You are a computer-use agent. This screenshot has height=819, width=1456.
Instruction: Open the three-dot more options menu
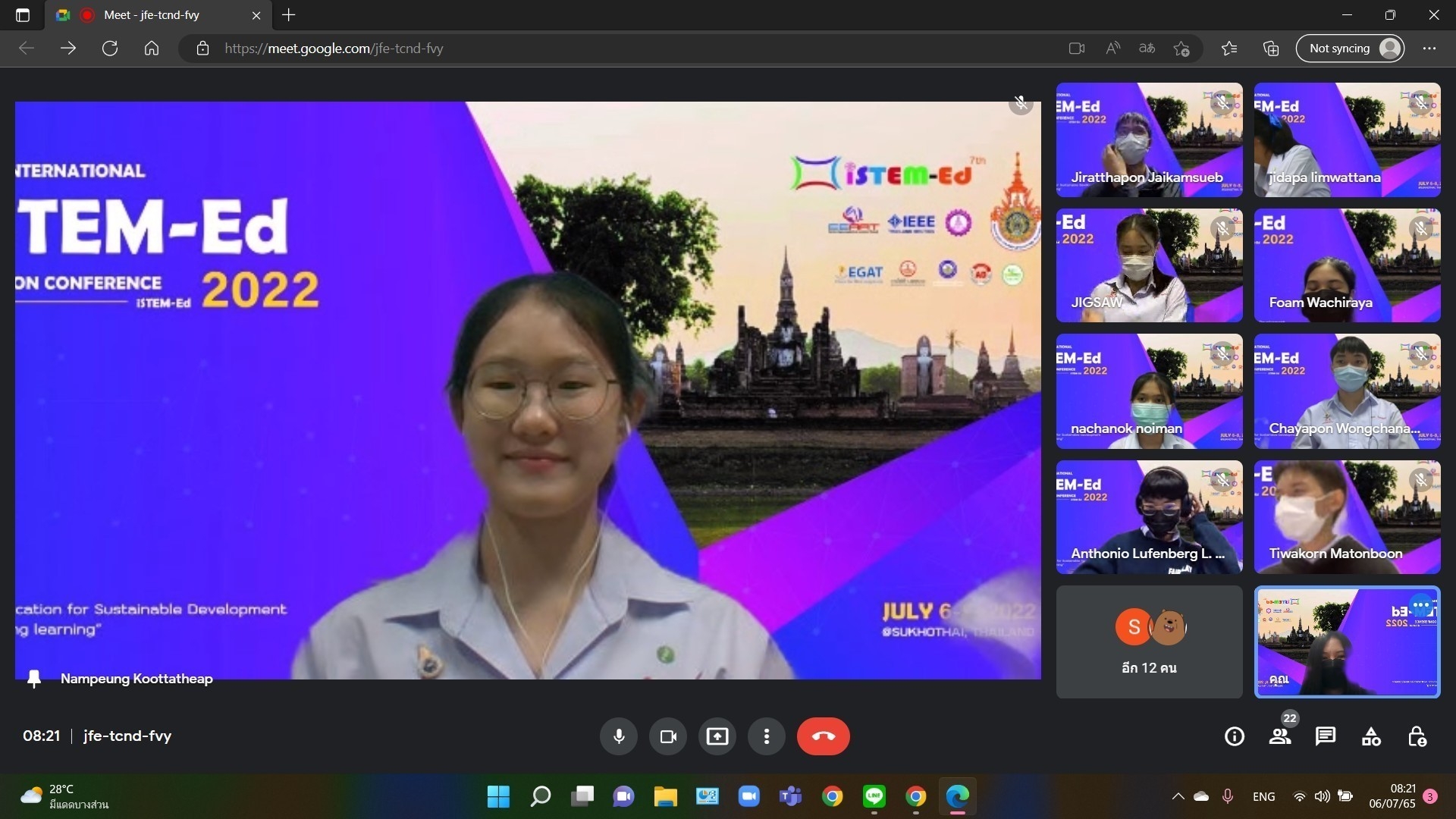(x=767, y=736)
